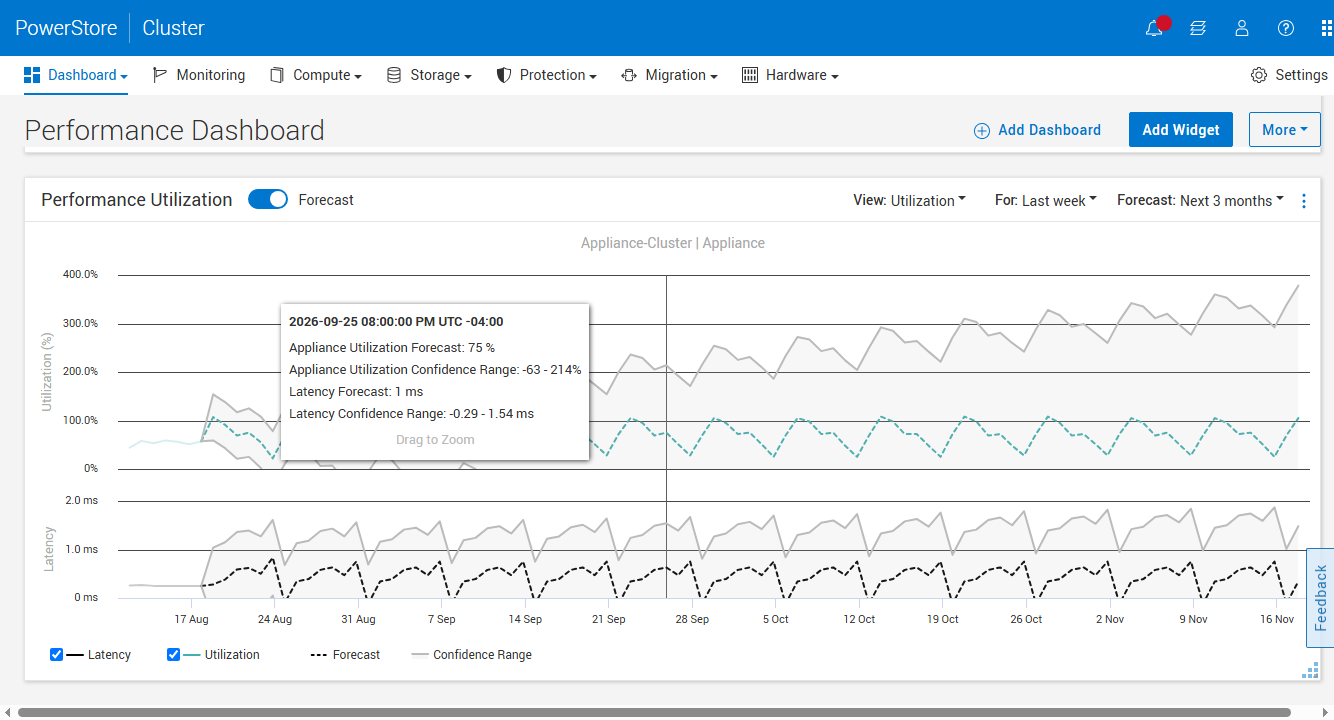This screenshot has width=1334, height=720.
Task: Click the 28 Sep date axis label
Action: click(x=692, y=619)
